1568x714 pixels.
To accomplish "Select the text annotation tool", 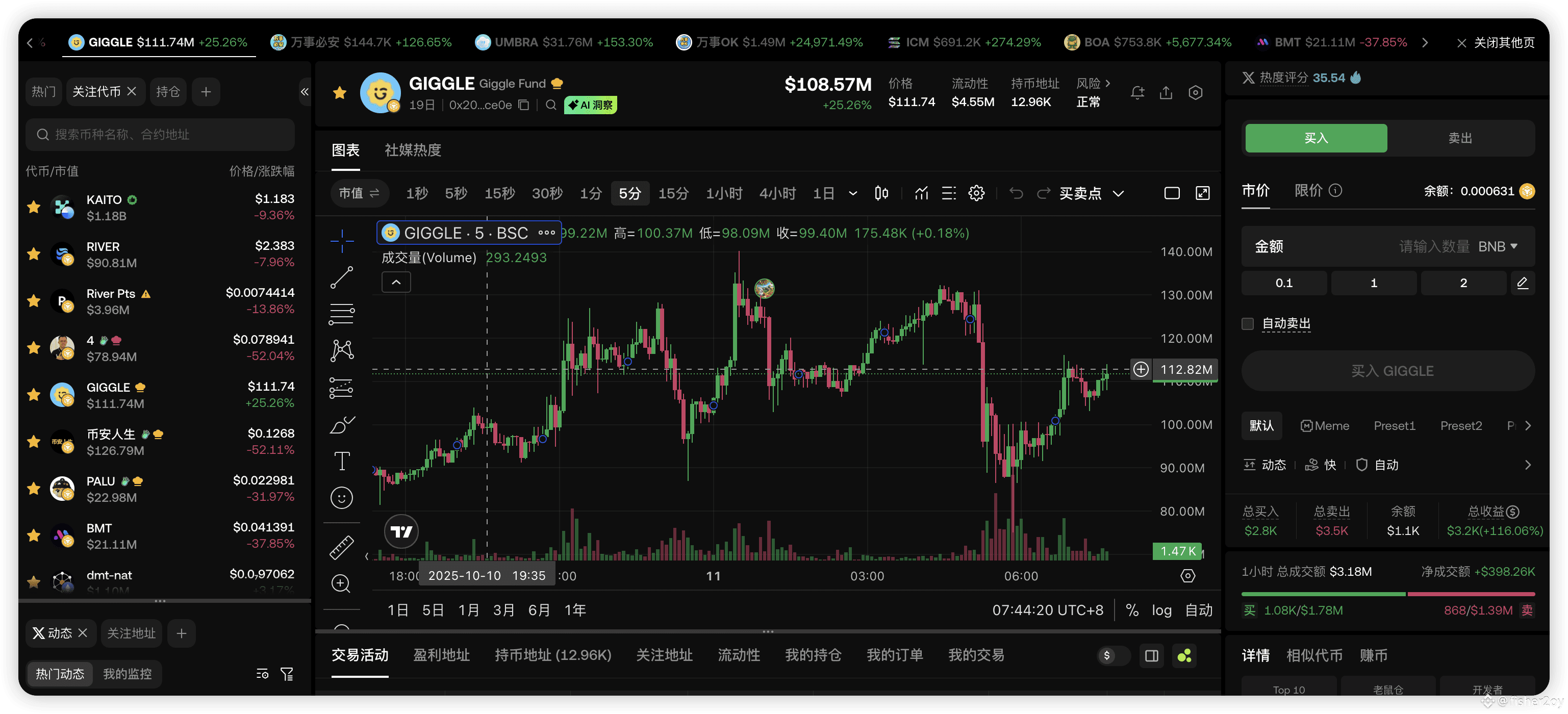I will pos(341,461).
